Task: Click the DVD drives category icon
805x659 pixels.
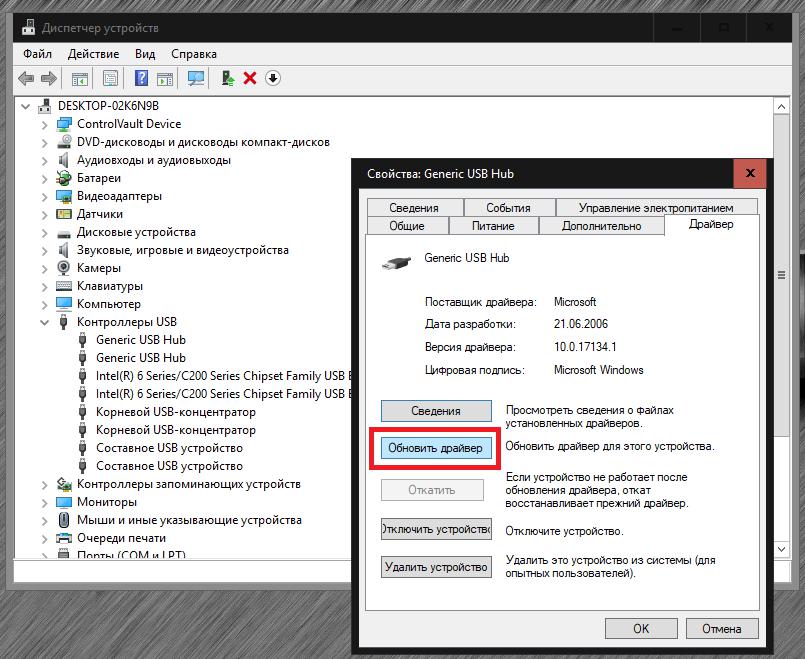Action: click(x=64, y=142)
